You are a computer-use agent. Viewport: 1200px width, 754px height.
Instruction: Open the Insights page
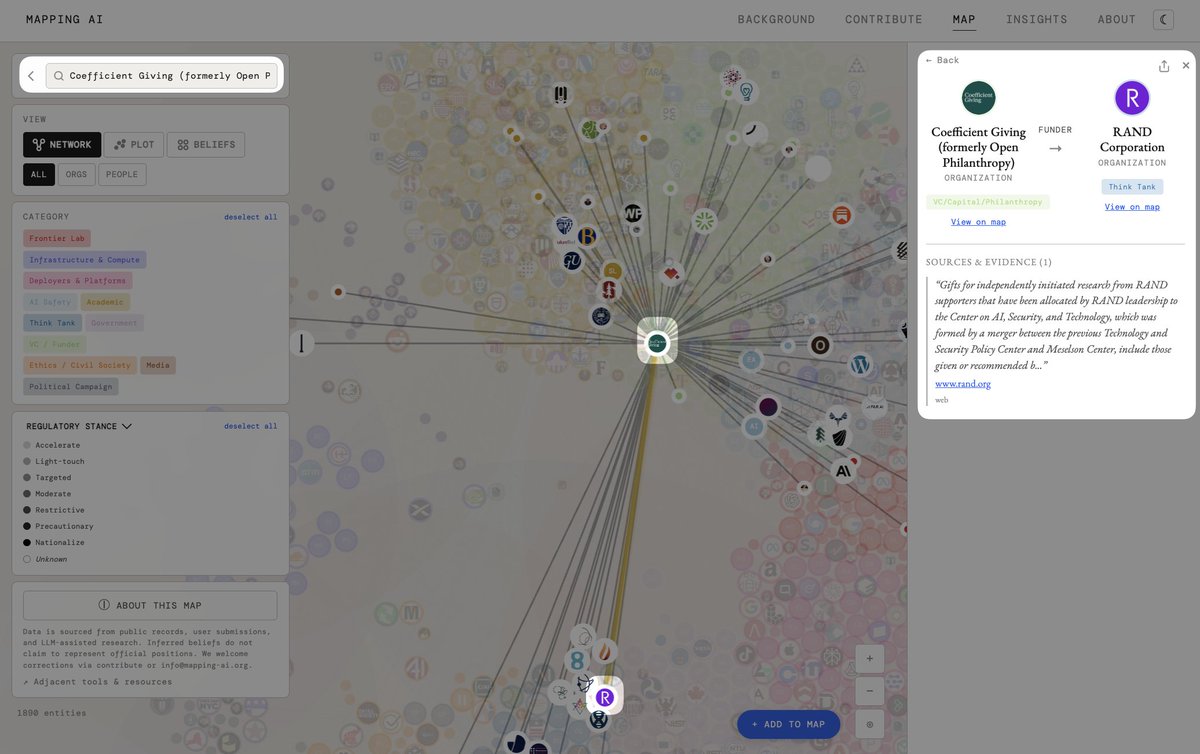click(1037, 19)
